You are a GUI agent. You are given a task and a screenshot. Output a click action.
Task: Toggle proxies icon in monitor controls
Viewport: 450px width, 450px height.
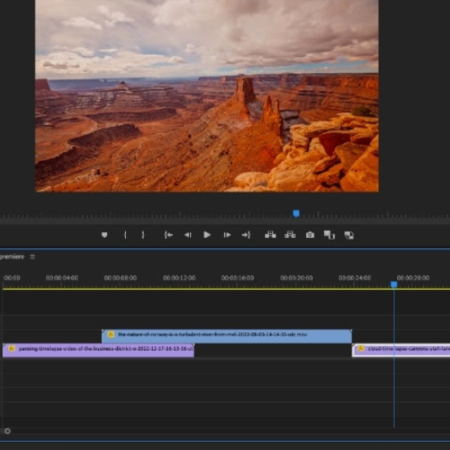pos(349,235)
